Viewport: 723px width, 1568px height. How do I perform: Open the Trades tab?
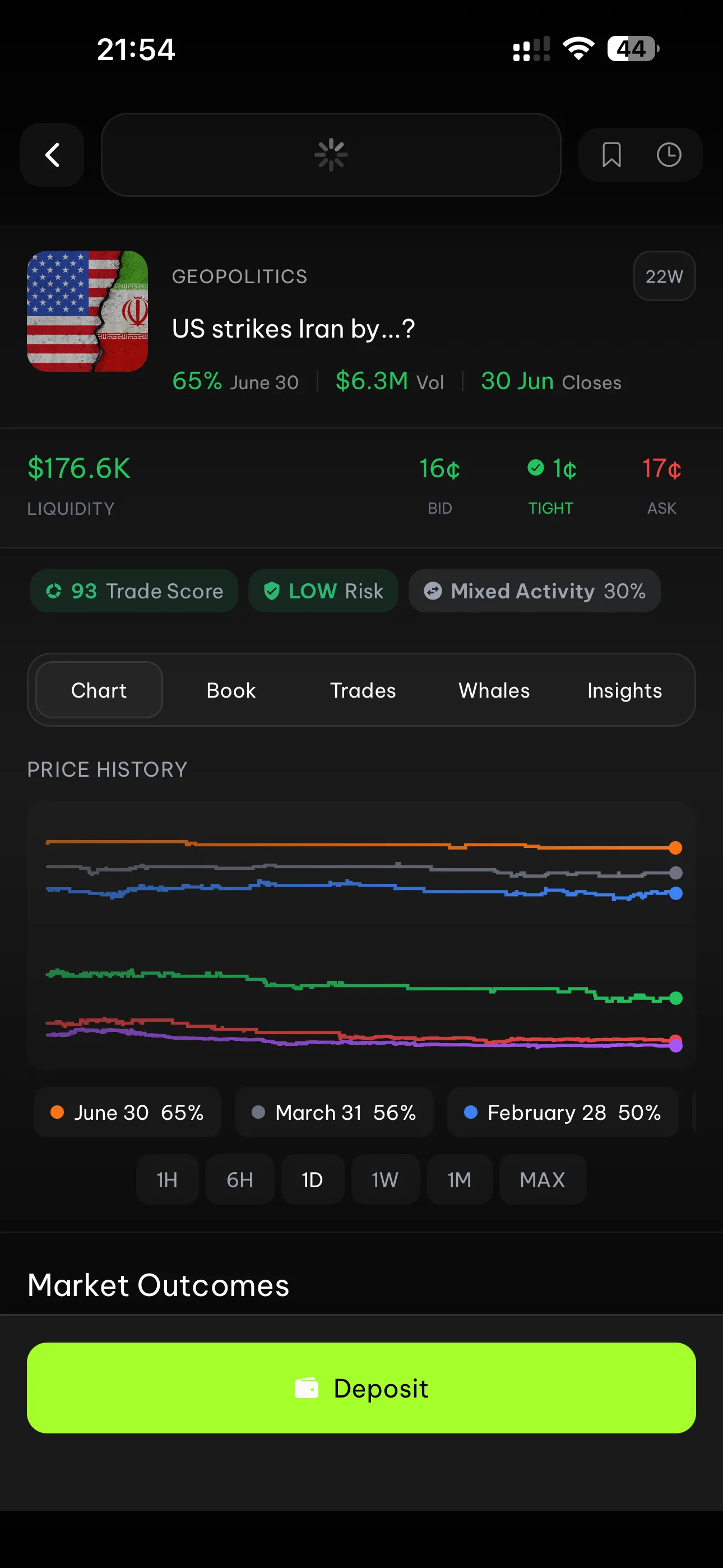coord(363,690)
